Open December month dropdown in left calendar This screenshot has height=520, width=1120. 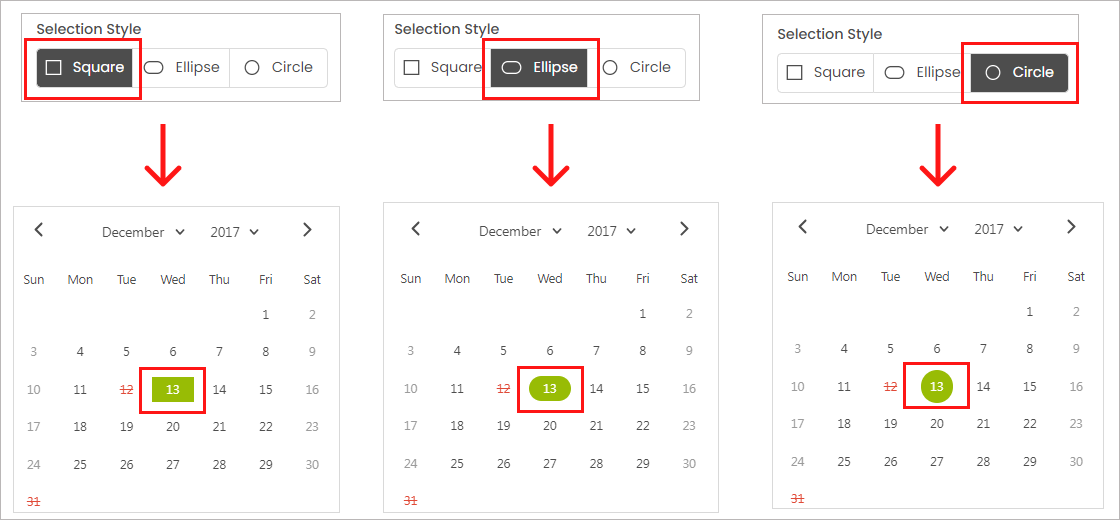[143, 232]
